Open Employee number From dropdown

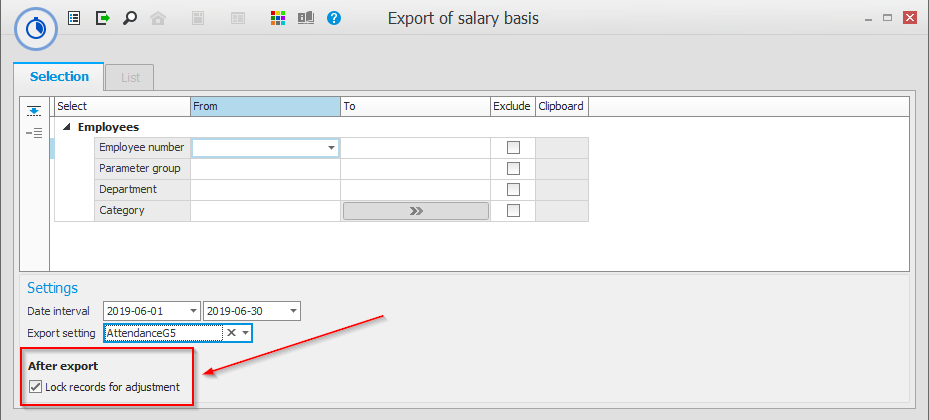tap(331, 148)
